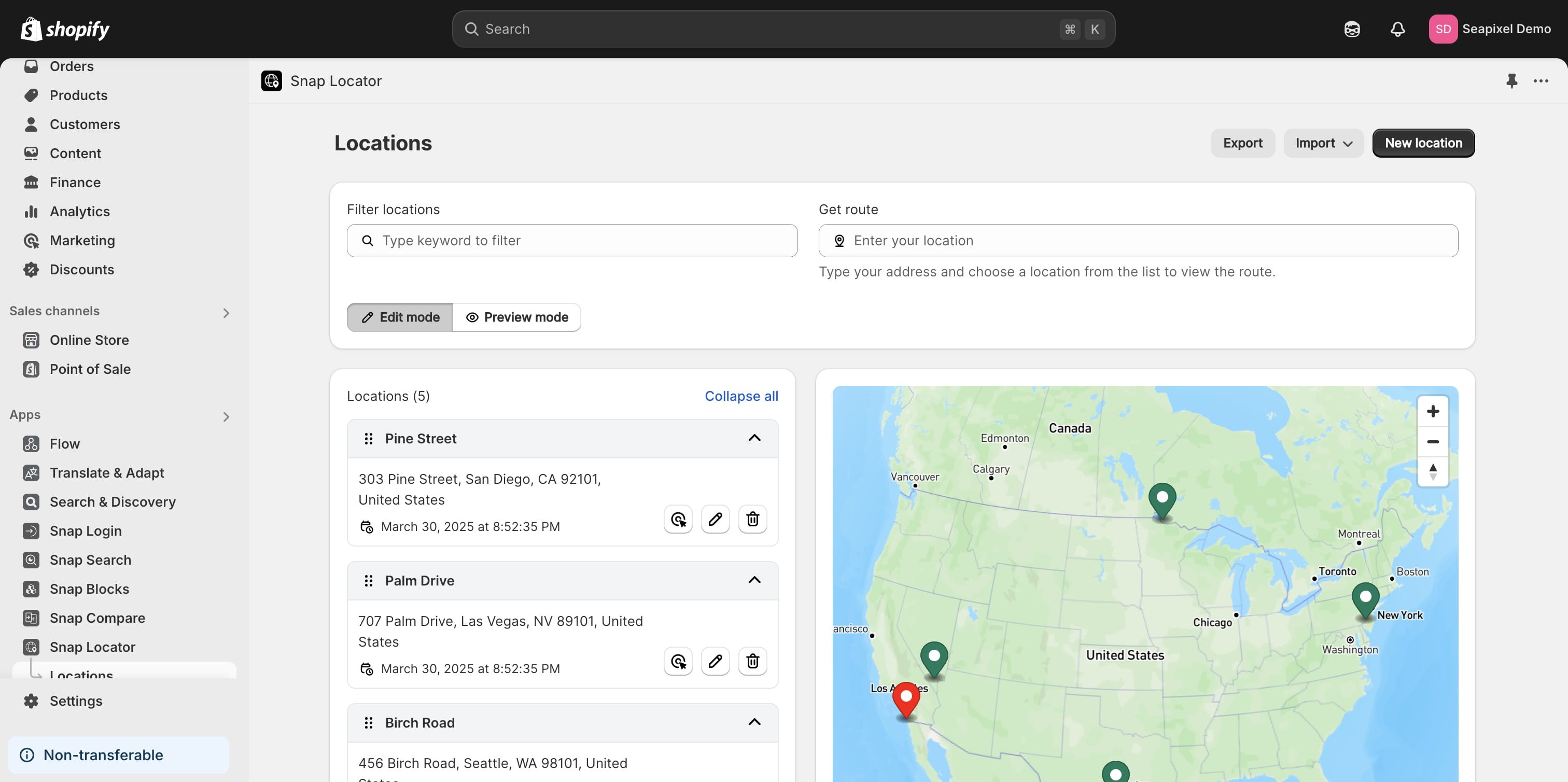Open the app's three-dot more menu

click(x=1541, y=81)
